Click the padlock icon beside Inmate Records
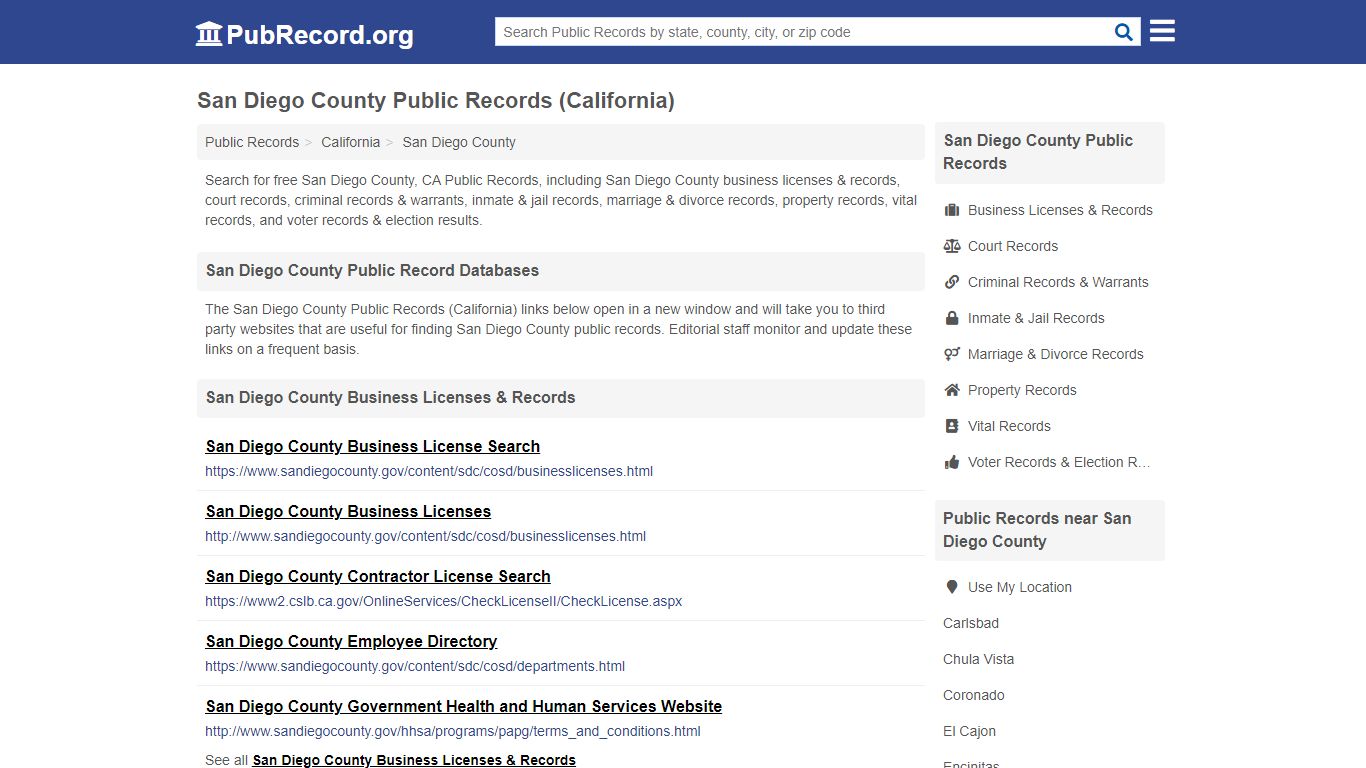 [952, 318]
